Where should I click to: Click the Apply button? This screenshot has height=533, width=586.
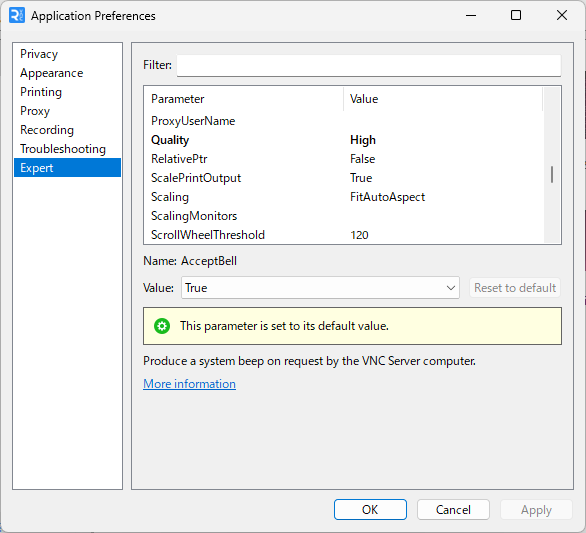[536, 509]
